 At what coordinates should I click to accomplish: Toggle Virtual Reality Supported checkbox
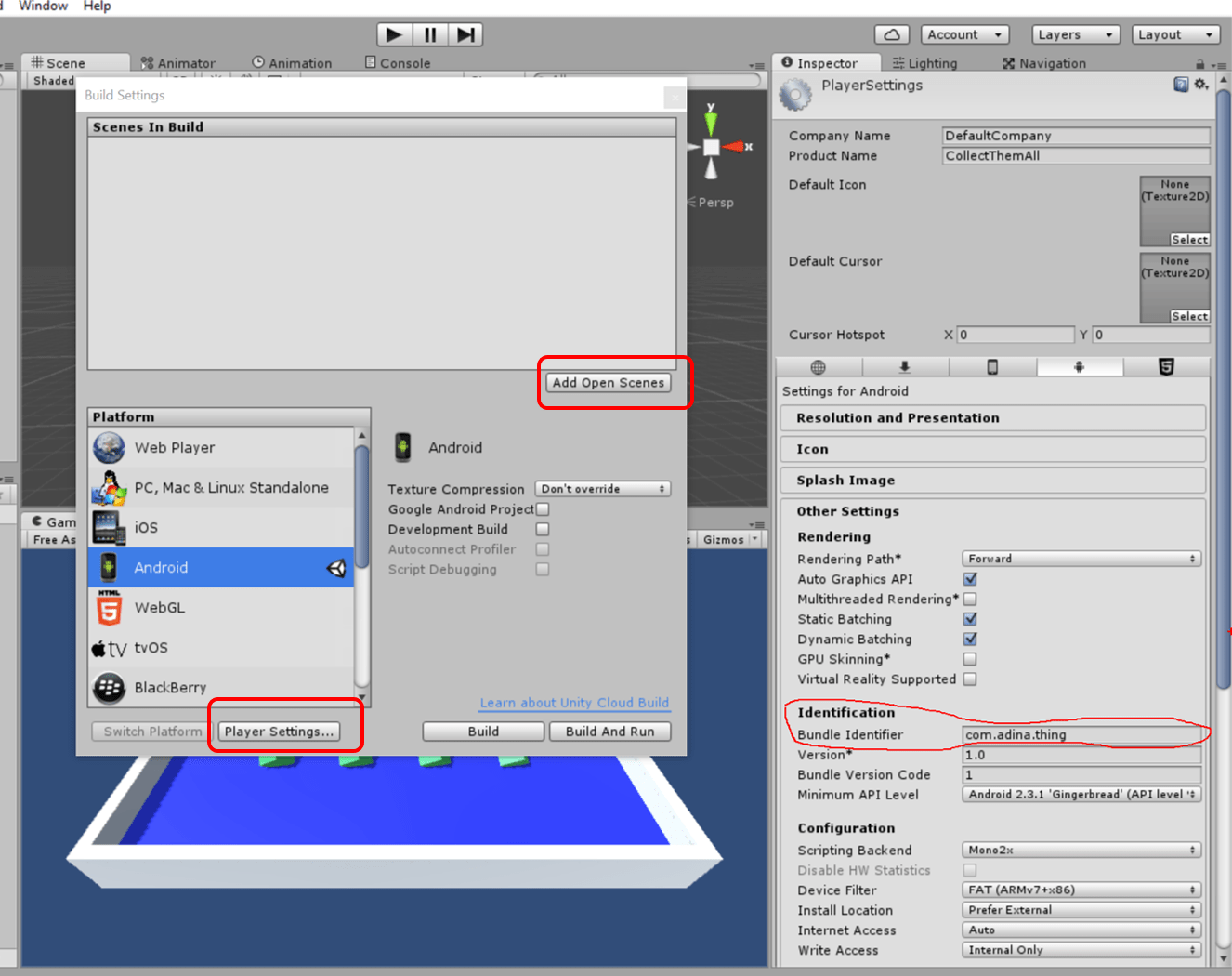[970, 679]
